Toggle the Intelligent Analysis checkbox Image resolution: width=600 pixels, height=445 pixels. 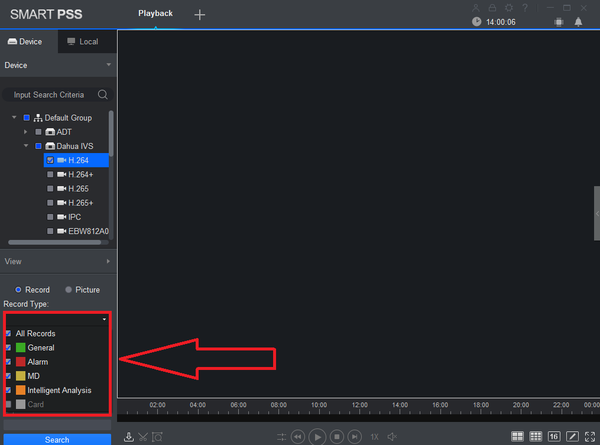click(x=8, y=390)
